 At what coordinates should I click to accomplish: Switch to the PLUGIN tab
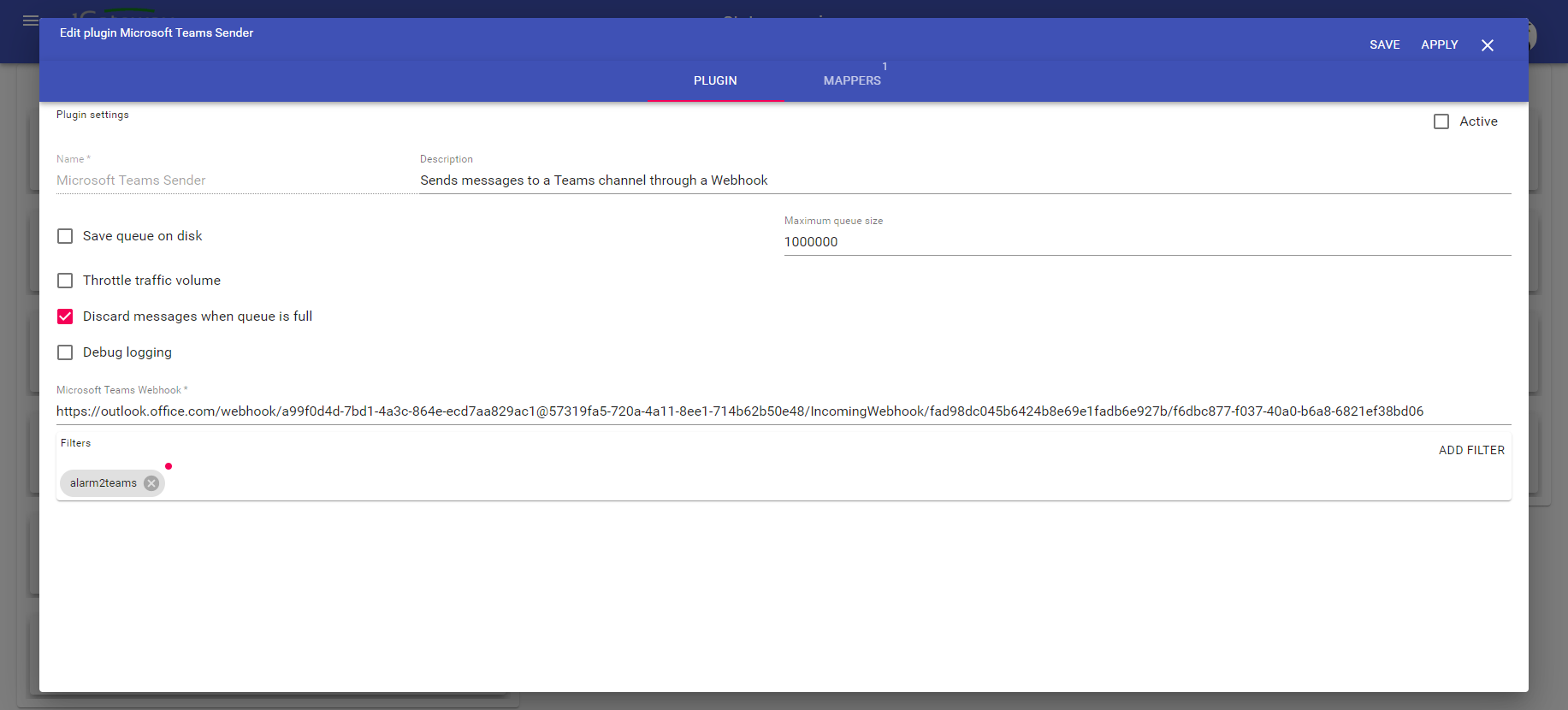tap(715, 80)
